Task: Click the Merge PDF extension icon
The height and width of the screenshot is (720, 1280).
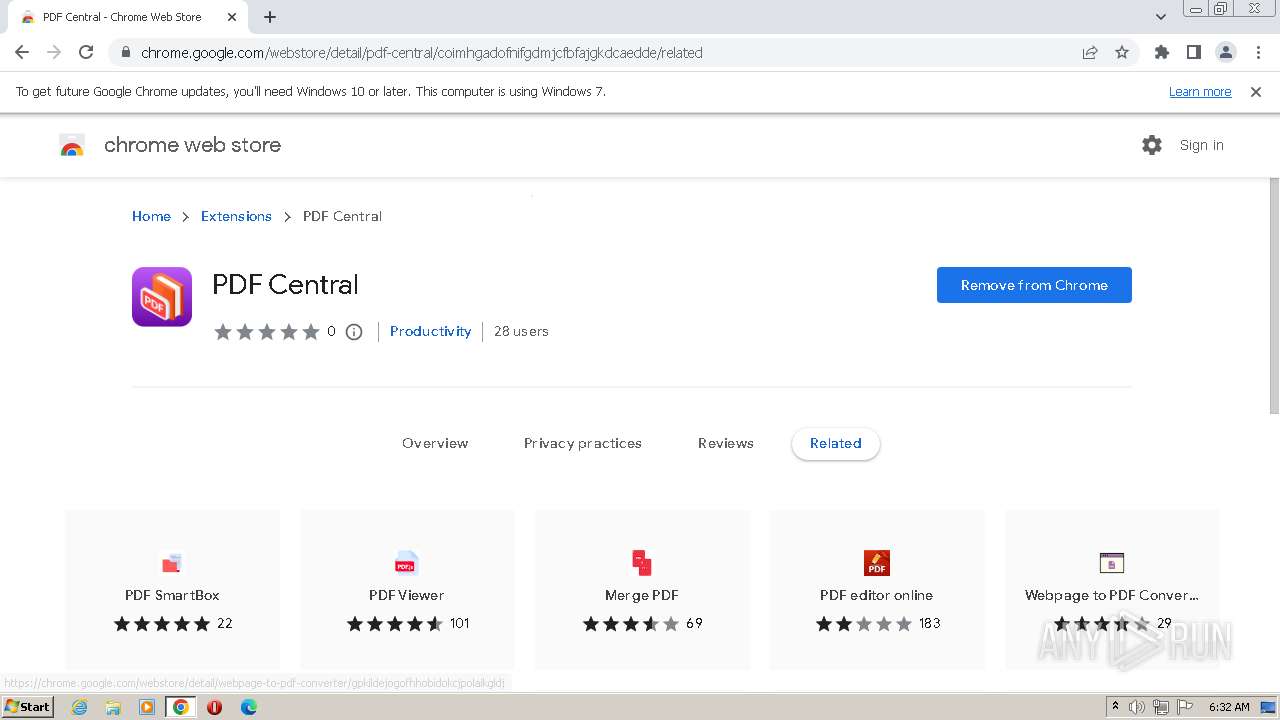Action: [x=642, y=563]
